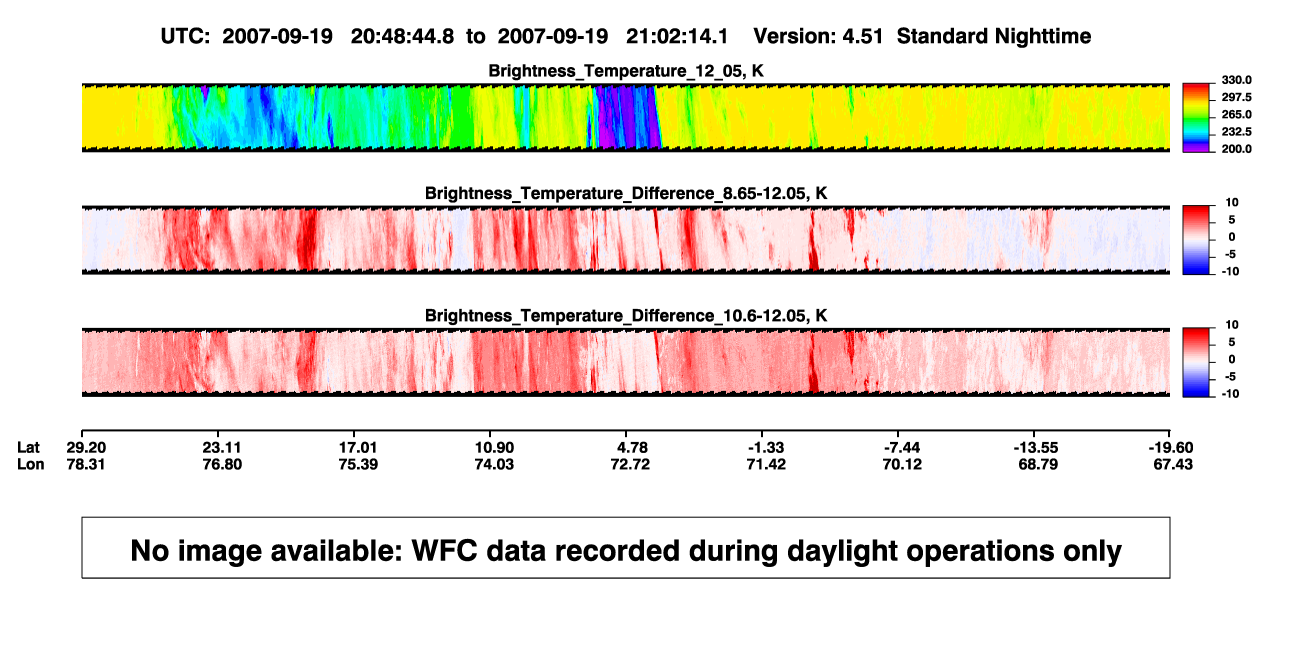Click the longitude value 68.79
Image resolution: width=1300 pixels, height=667 pixels.
[1038, 464]
